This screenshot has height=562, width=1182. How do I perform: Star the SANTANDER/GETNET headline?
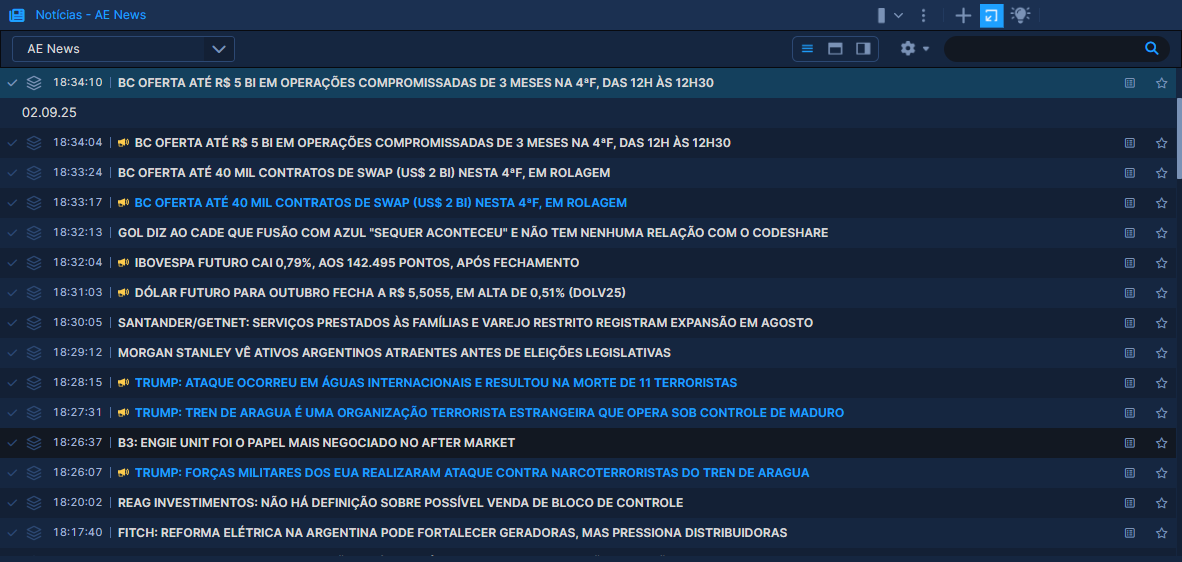tap(1162, 322)
